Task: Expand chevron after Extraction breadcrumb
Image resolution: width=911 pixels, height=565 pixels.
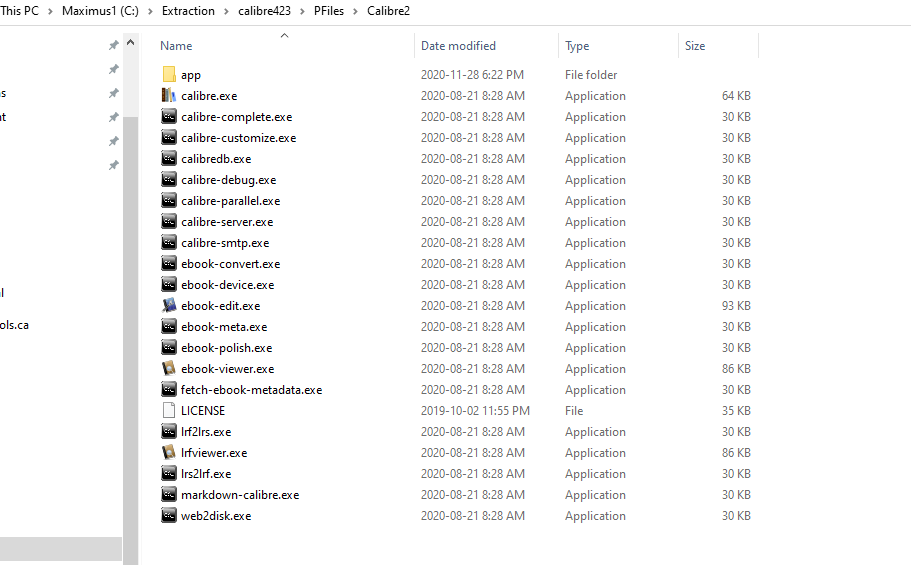Action: 227,11
